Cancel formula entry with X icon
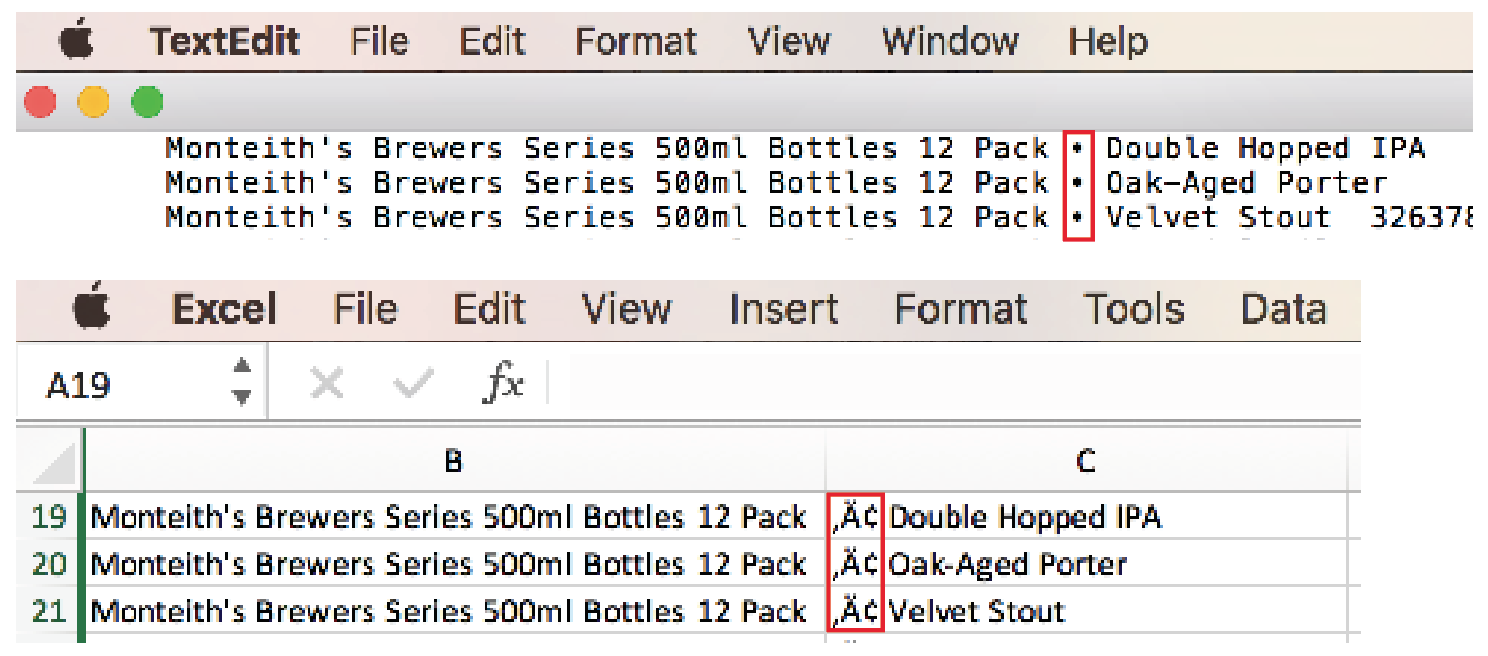Viewport: 1488px width, 656px height. 326,383
